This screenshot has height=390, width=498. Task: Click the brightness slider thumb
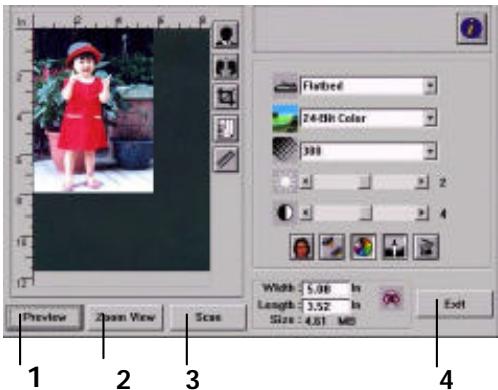(x=365, y=182)
